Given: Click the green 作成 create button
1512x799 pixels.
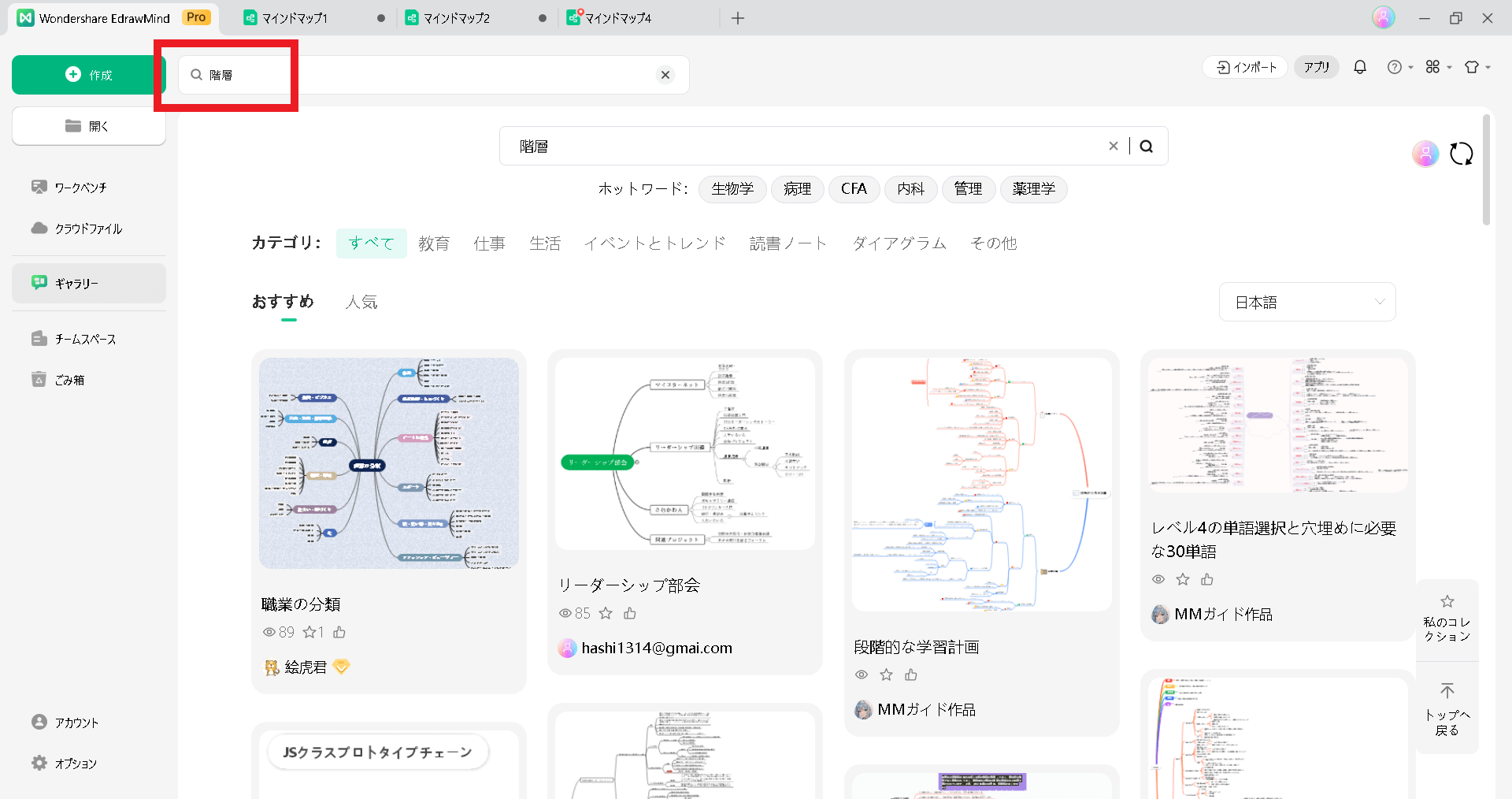Looking at the screenshot, I should [x=88, y=75].
